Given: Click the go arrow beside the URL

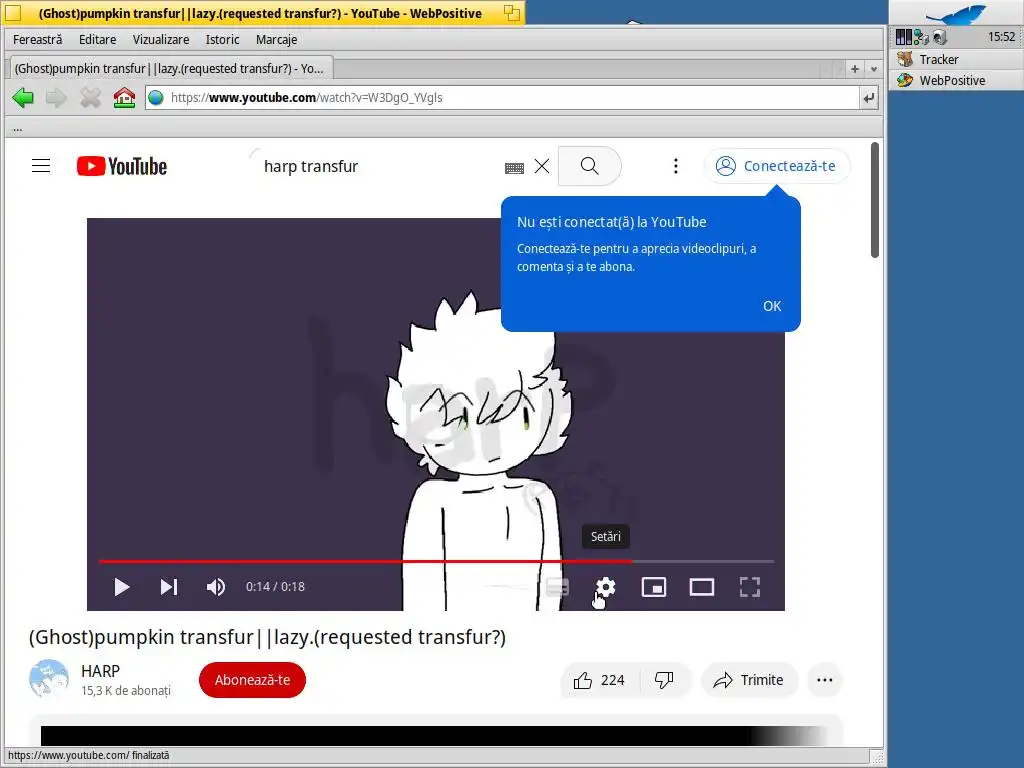Looking at the screenshot, I should click(869, 98).
